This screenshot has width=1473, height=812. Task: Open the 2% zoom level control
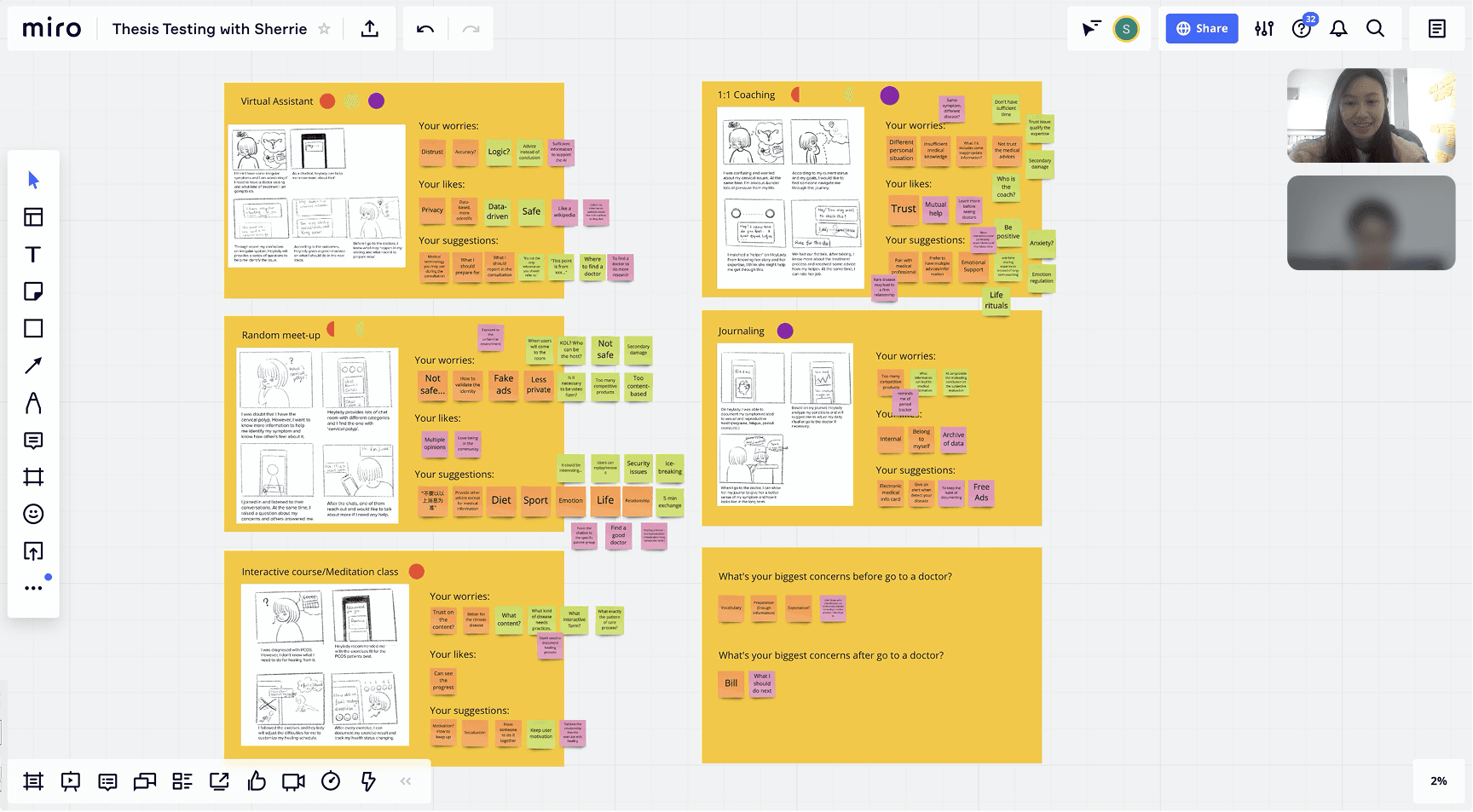1439,781
